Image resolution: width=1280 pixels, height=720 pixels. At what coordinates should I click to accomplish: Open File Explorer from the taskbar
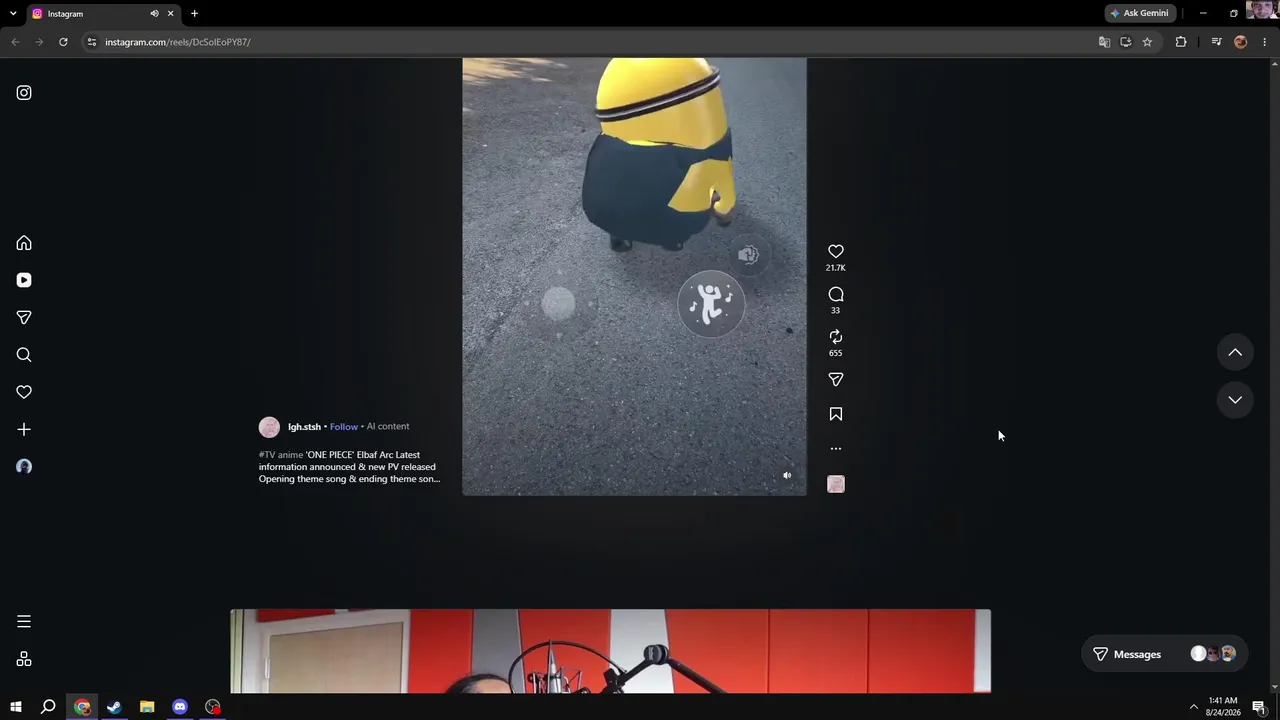point(147,707)
